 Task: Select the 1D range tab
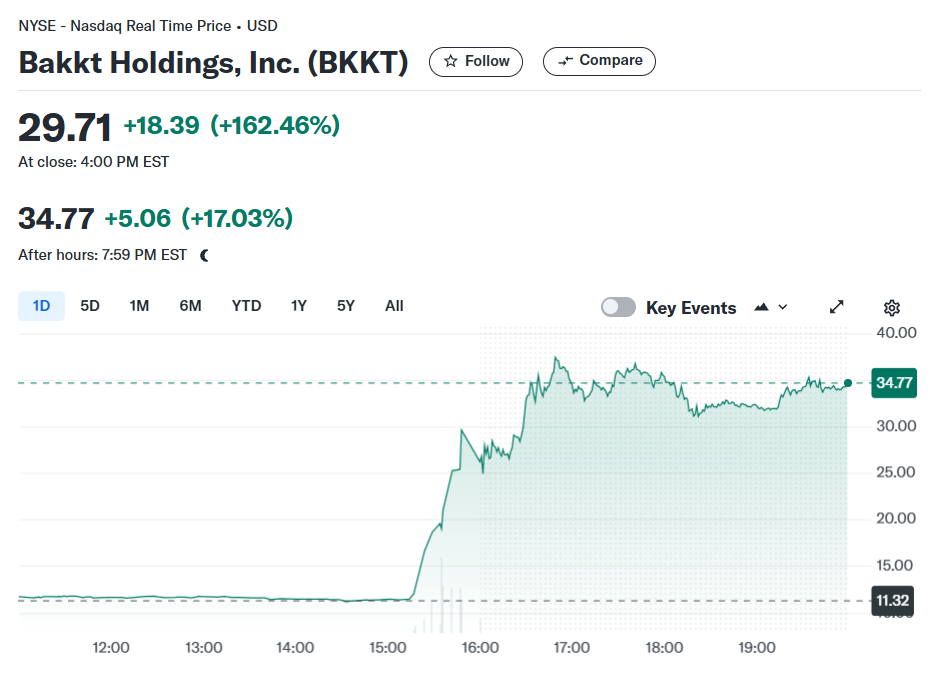[41, 306]
